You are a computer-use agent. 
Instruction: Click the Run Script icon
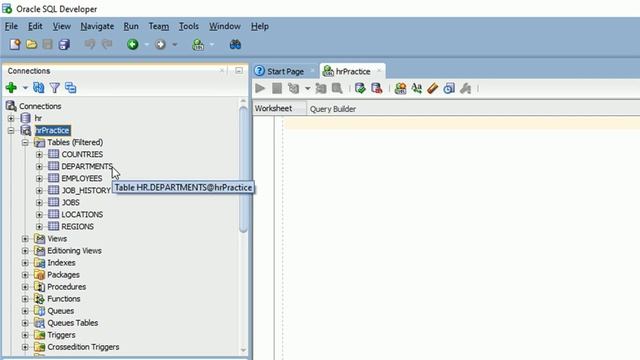click(293, 88)
